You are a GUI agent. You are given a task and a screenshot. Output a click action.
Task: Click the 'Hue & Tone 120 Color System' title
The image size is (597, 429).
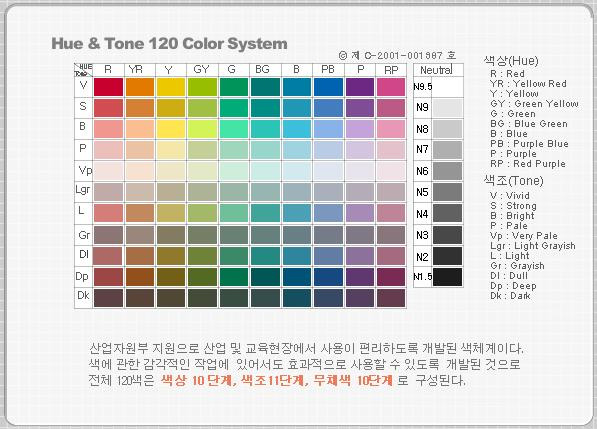tap(169, 43)
